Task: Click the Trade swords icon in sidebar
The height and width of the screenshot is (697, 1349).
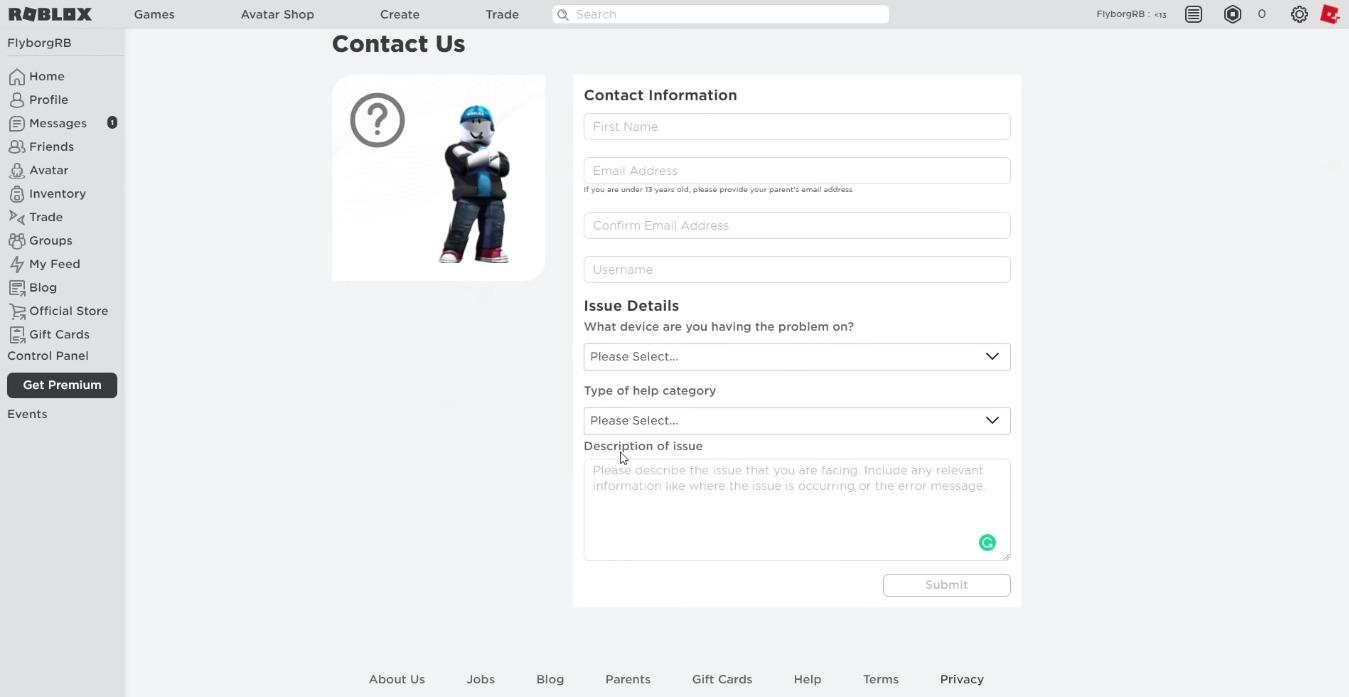Action: [16, 216]
